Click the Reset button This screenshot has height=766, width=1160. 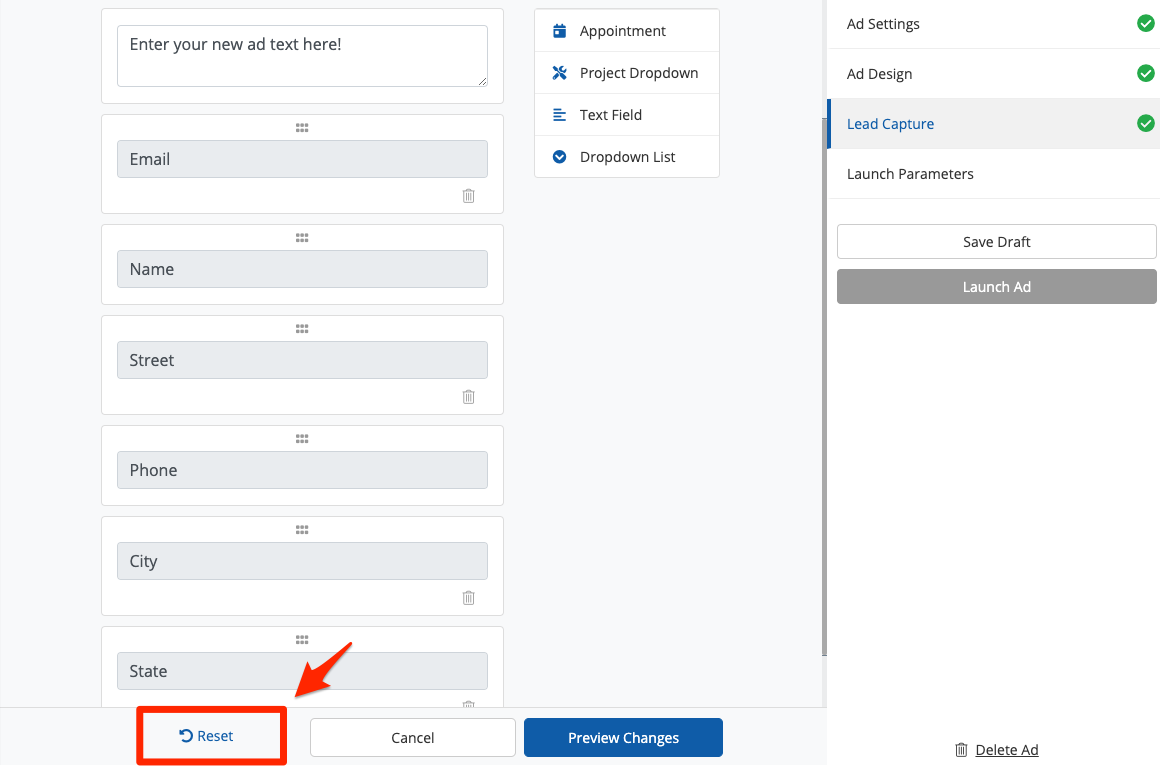coord(207,736)
